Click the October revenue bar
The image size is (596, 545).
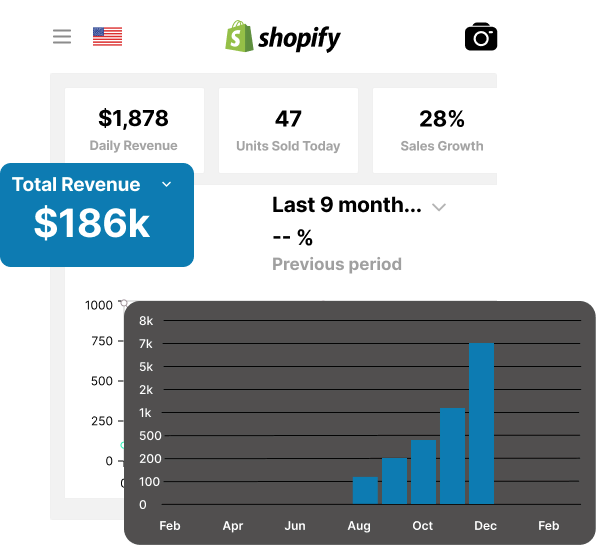pyautogui.click(x=423, y=472)
